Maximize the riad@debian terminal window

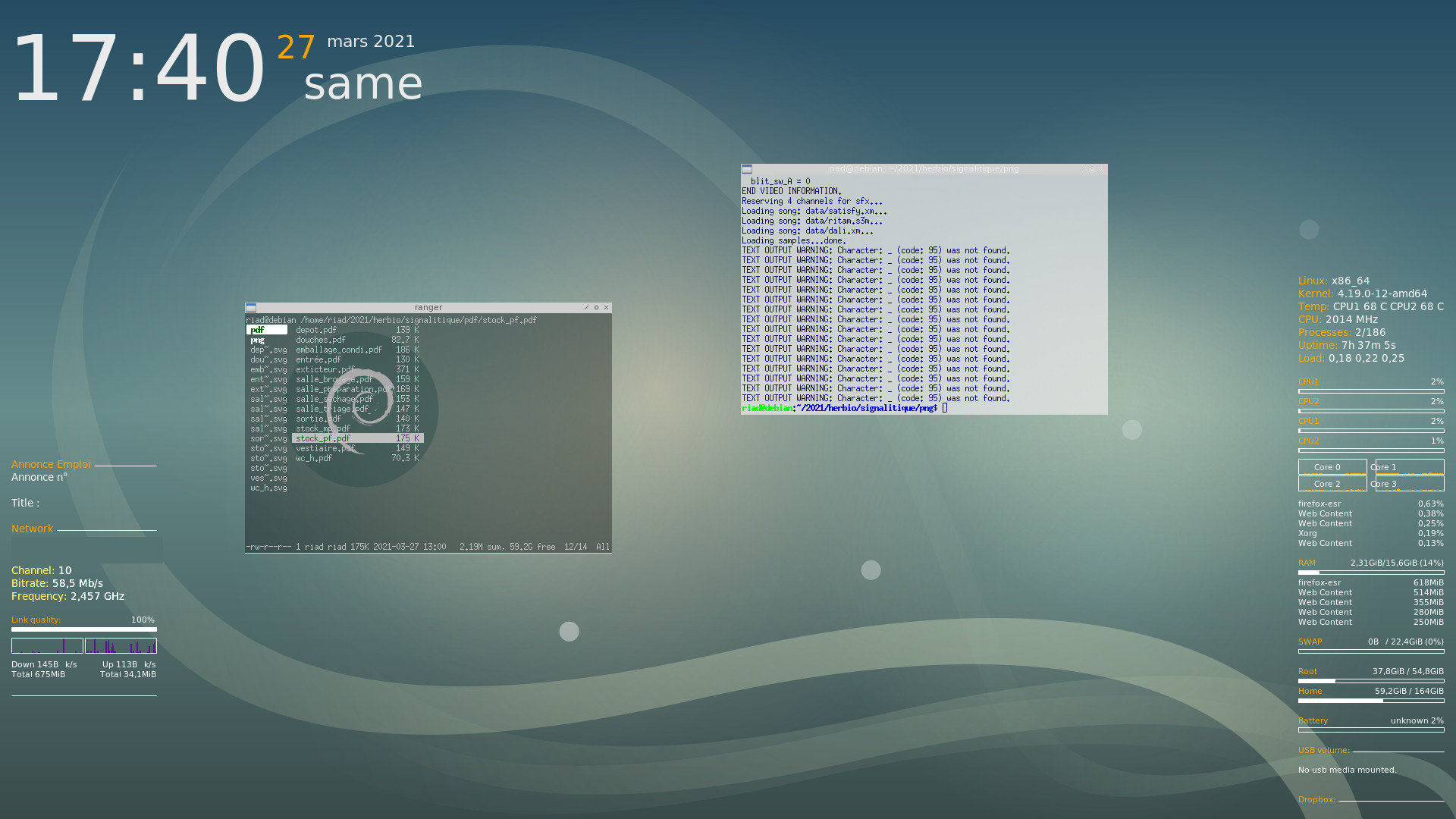pyautogui.click(x=1092, y=169)
